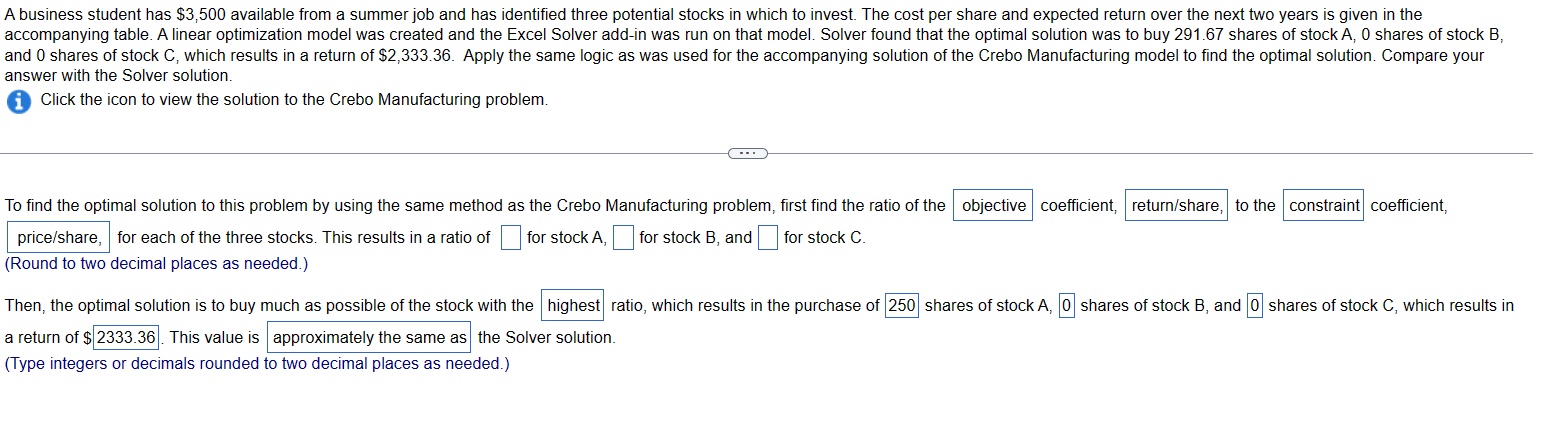Click the 'Type integers or decimals' hint text
This screenshot has height=435, width=1545.
(257, 363)
